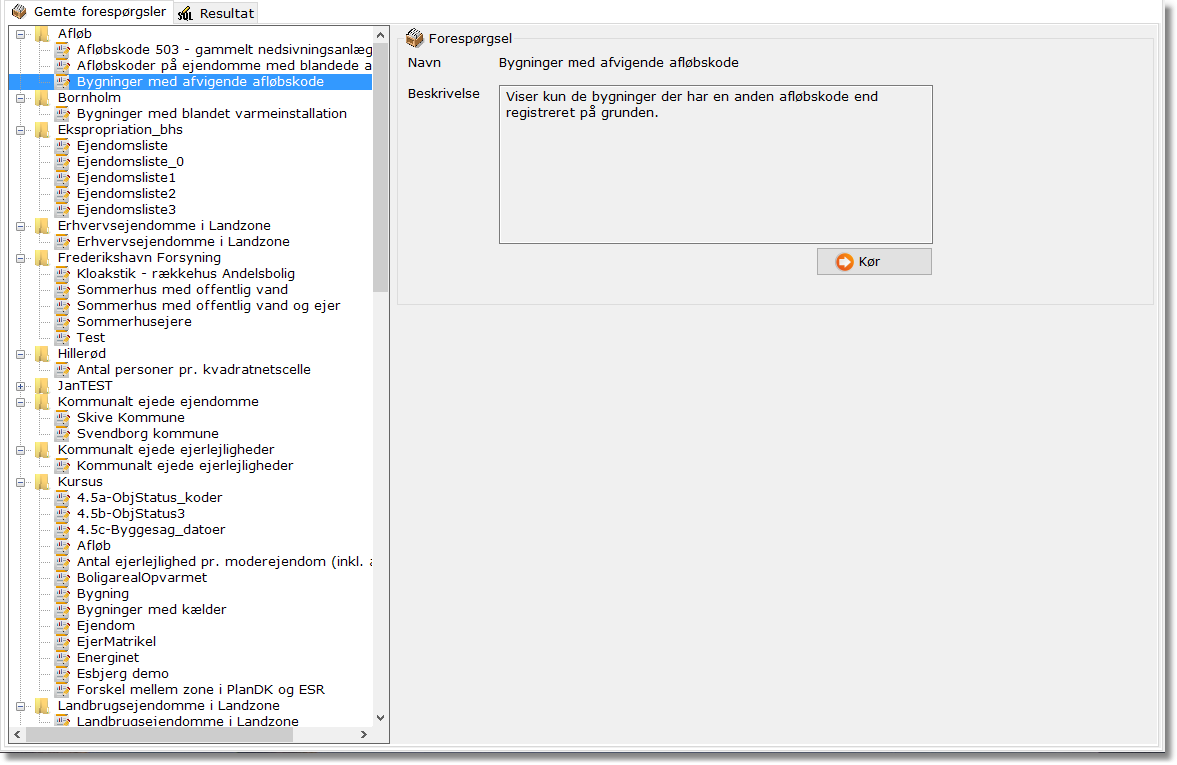Click the tree's vertical scrollbar down arrow
Screen dimensions: 1177x765
pos(380,717)
